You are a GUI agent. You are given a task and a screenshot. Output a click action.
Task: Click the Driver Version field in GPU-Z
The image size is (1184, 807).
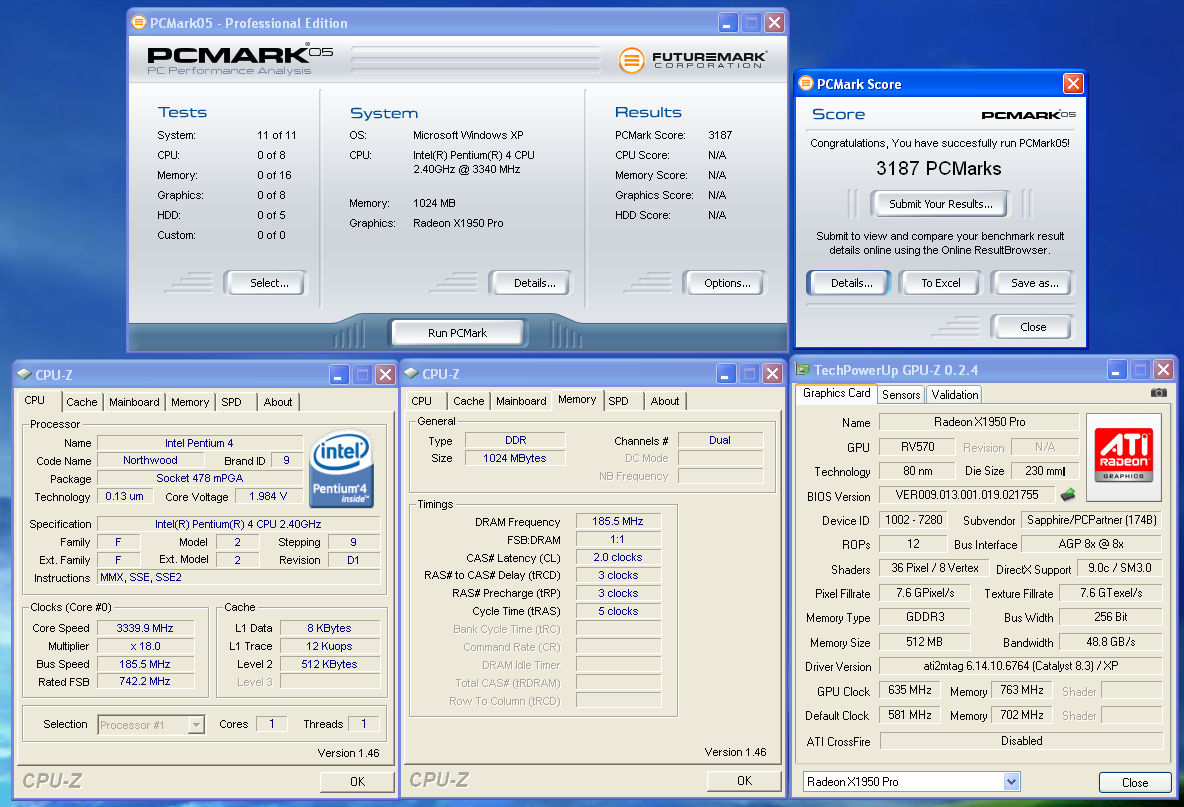(x=1021, y=666)
